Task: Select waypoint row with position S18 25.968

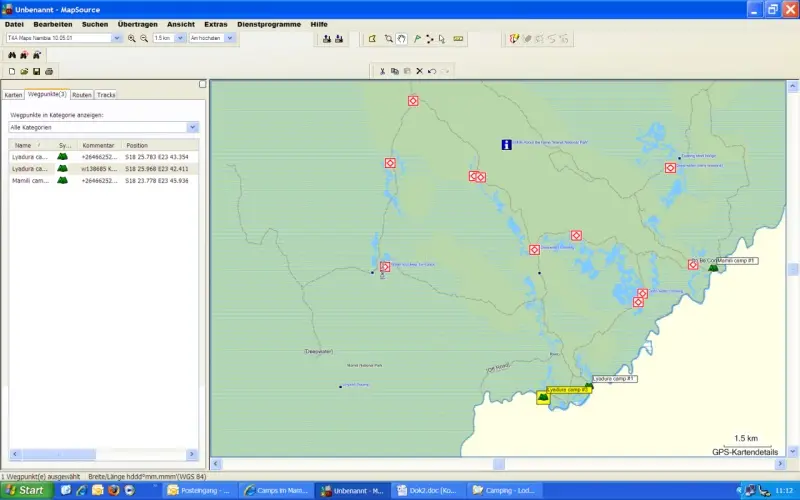Action: pos(104,168)
